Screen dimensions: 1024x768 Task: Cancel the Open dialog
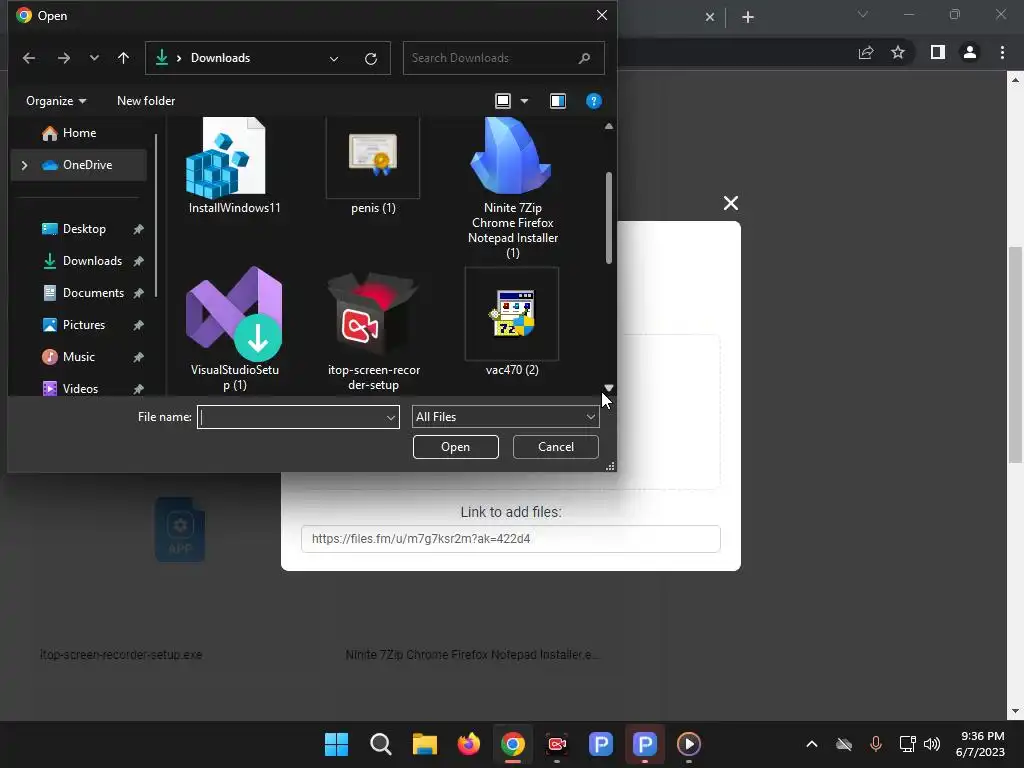click(556, 447)
